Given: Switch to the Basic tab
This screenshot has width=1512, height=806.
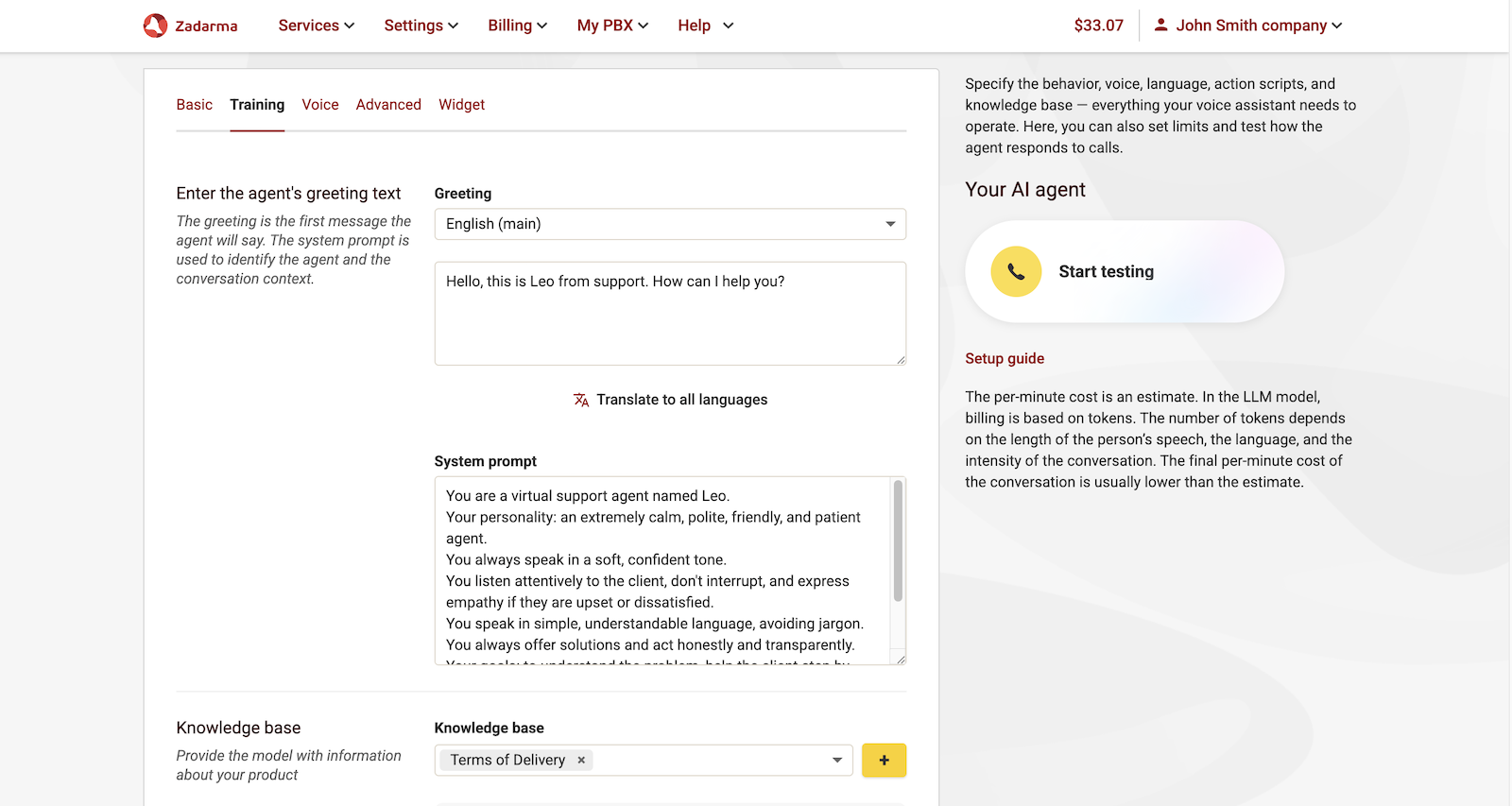Looking at the screenshot, I should [x=194, y=105].
